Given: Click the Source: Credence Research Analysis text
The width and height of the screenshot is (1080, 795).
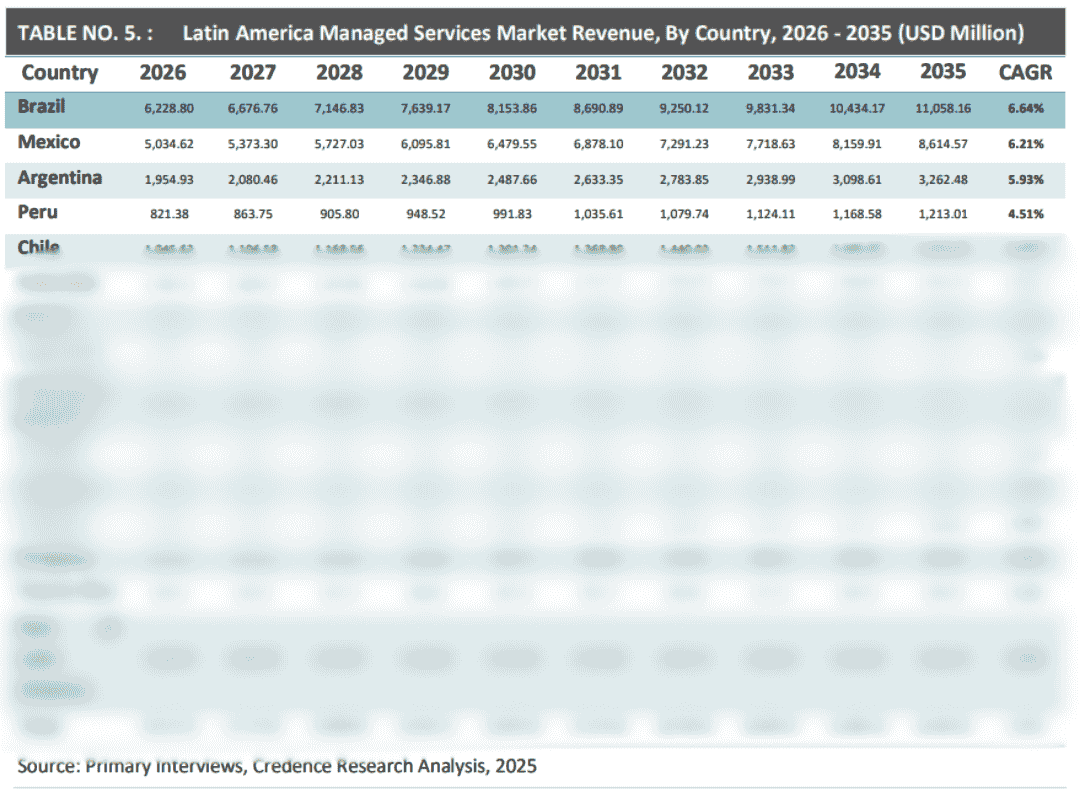Looking at the screenshot, I should [x=277, y=766].
